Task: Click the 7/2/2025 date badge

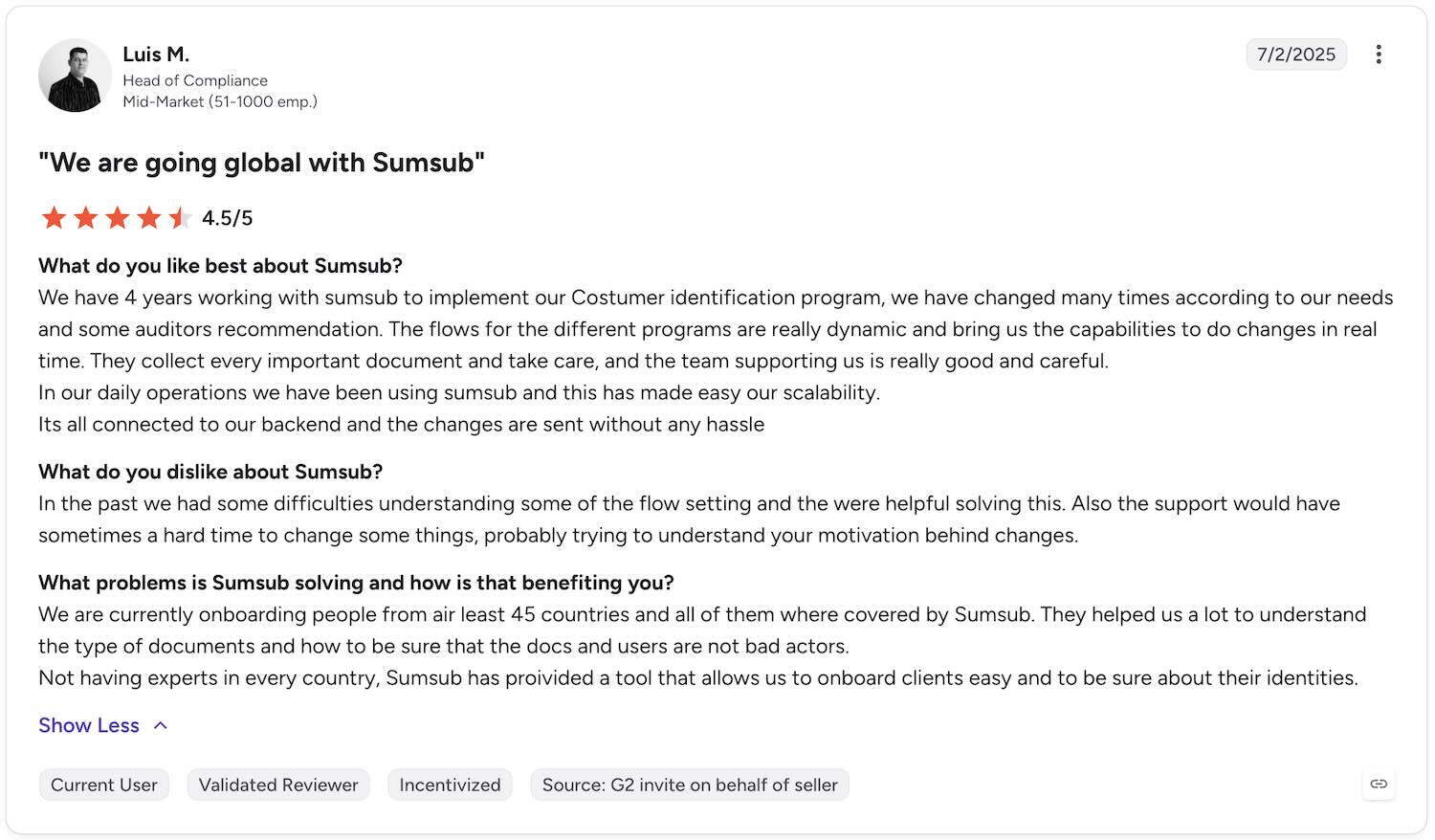Action: (x=1296, y=55)
